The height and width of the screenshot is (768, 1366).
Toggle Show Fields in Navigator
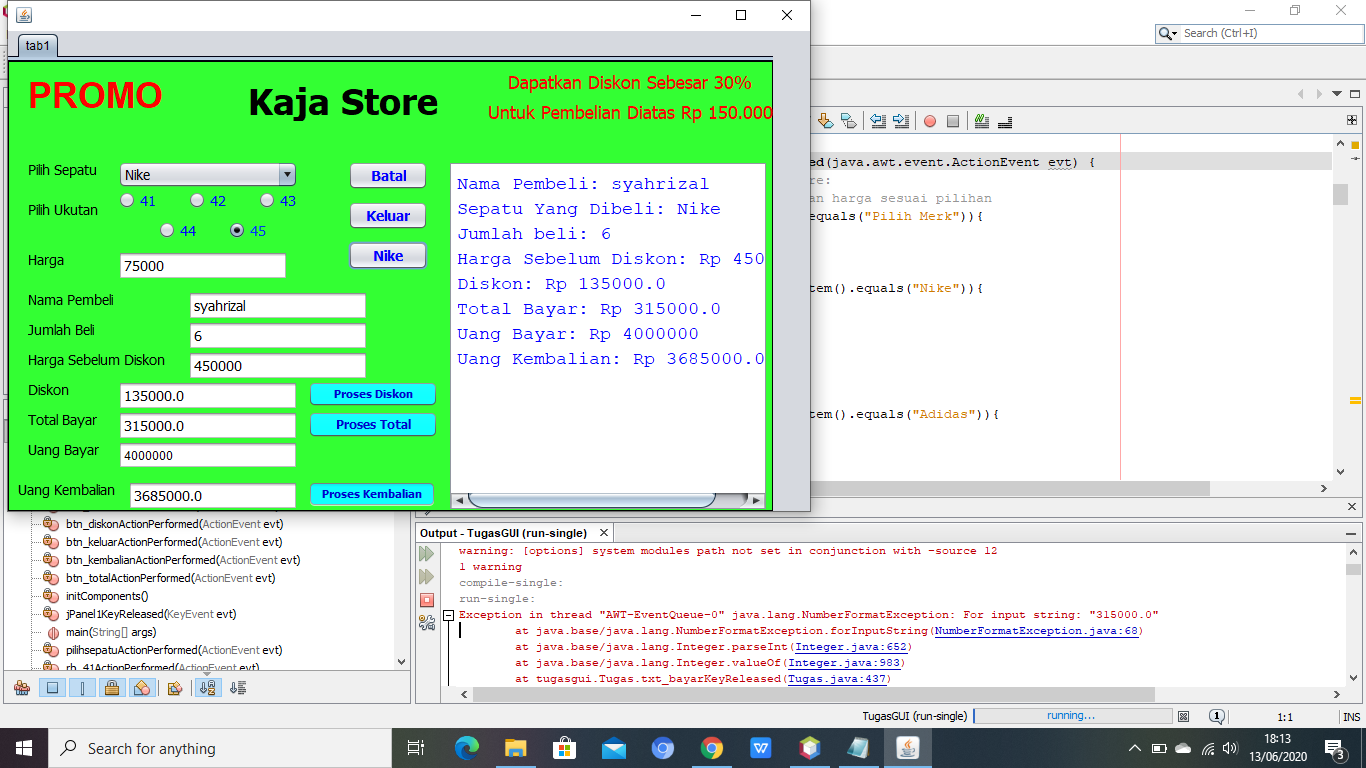point(53,688)
